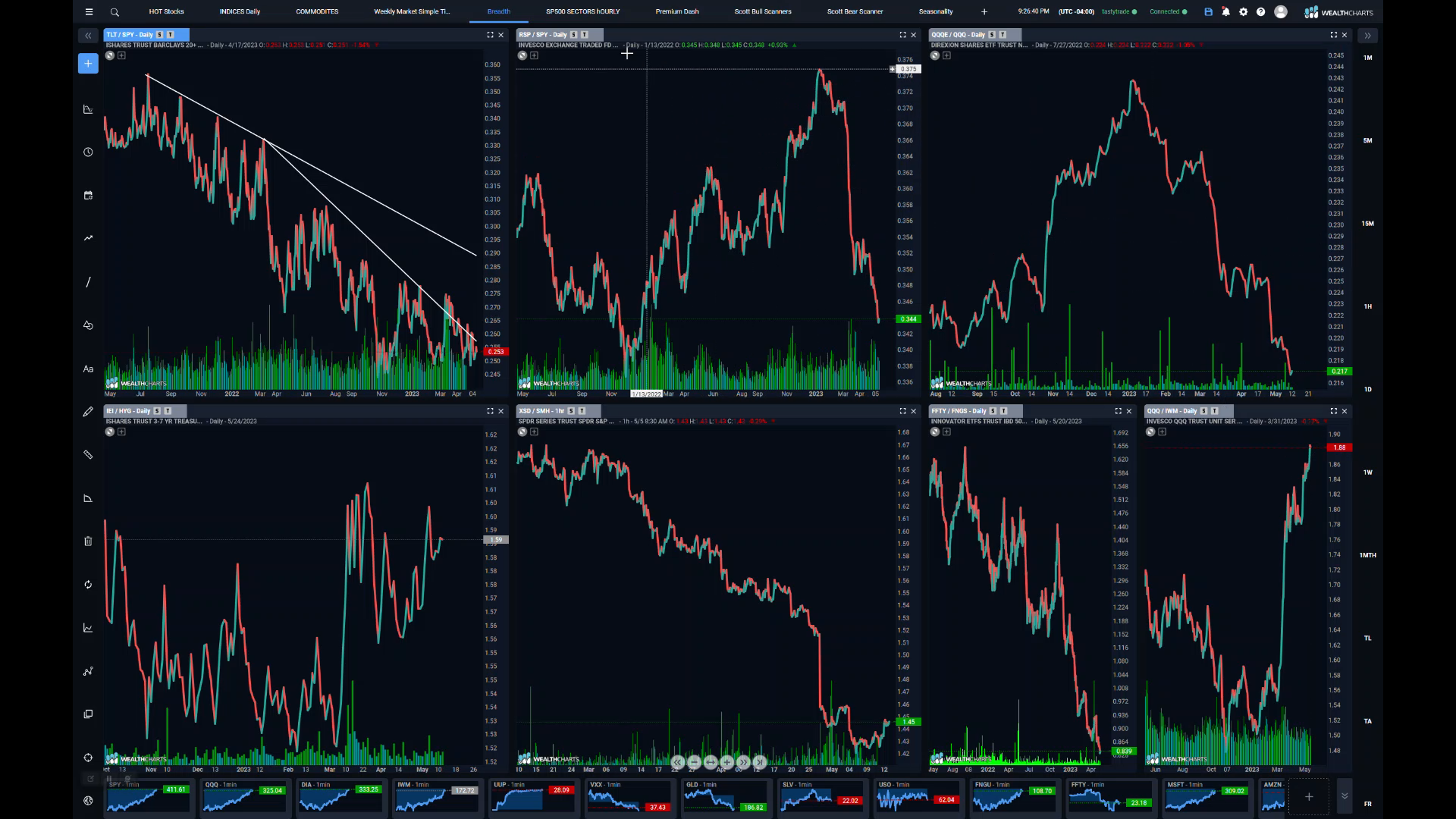Toggle the T button on QQQE / QQQ chart
The height and width of the screenshot is (819, 1456).
tap(1003, 35)
